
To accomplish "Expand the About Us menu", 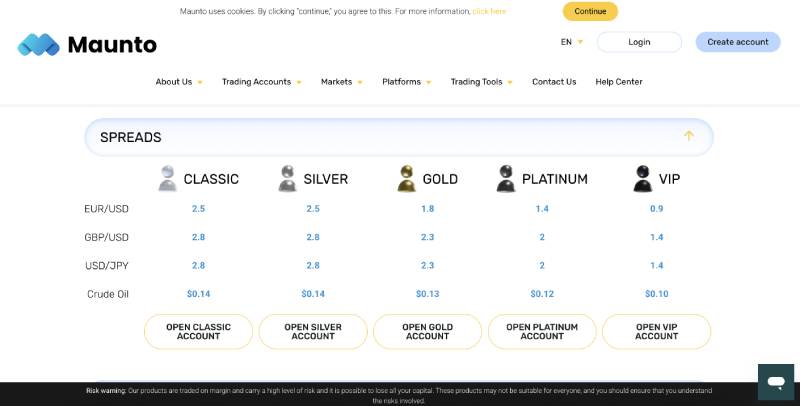I will click(179, 82).
